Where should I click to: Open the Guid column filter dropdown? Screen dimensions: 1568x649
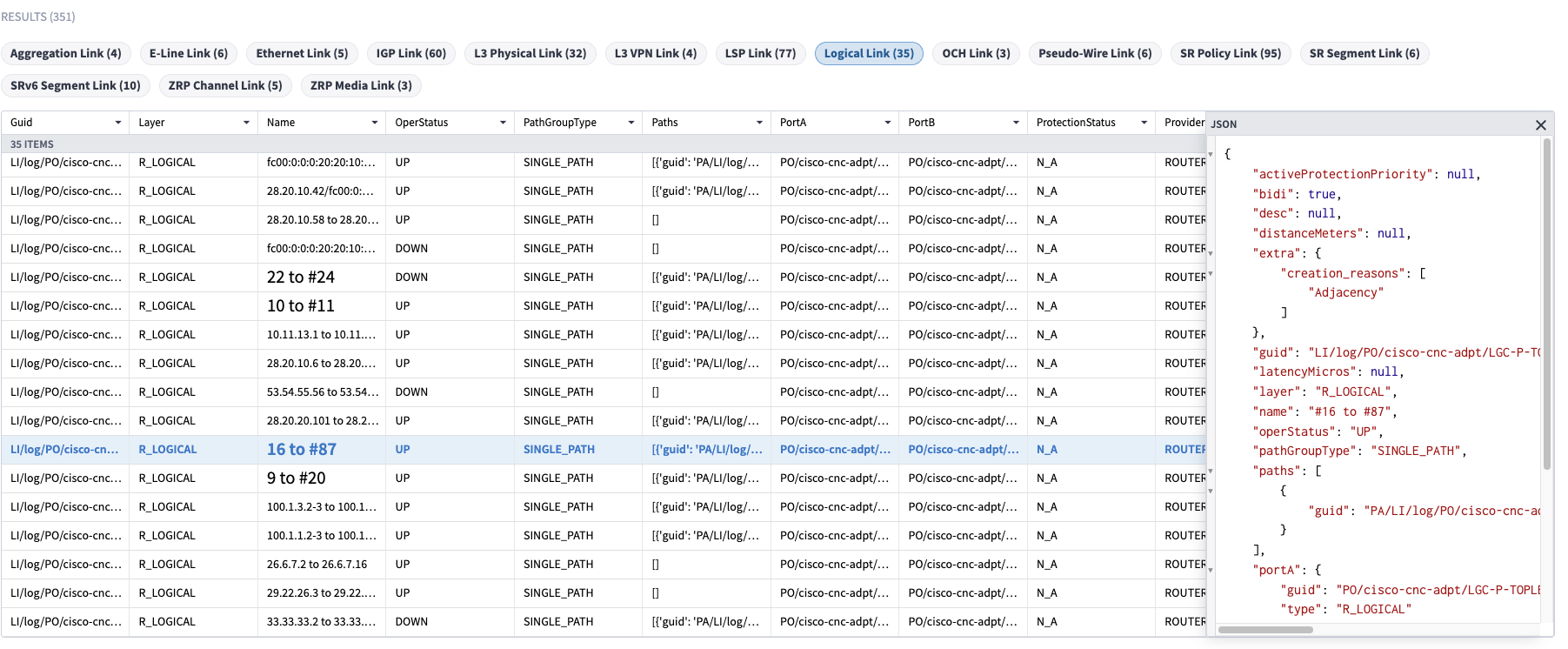(x=117, y=123)
